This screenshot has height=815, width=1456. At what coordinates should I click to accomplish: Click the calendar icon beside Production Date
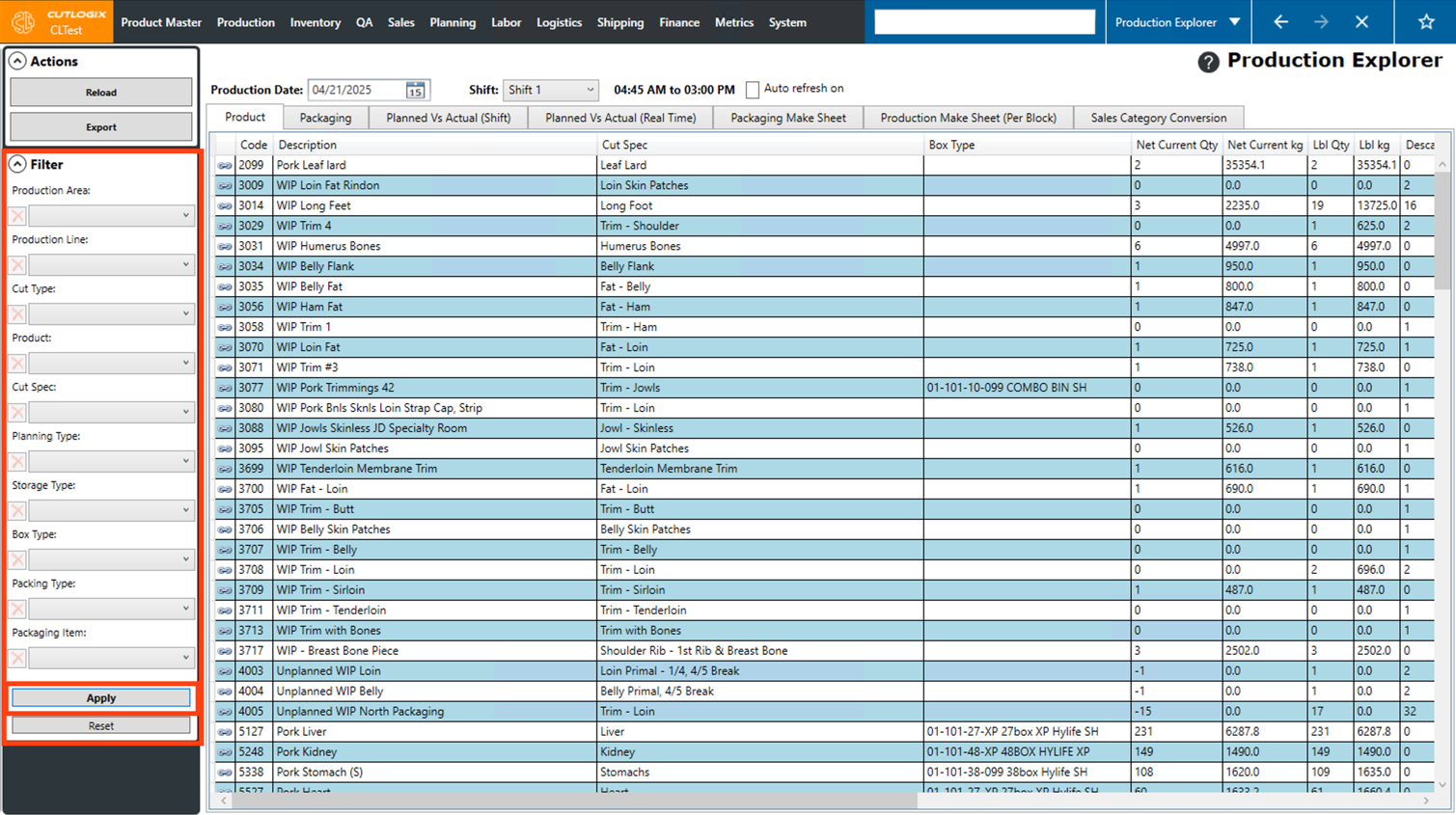415,90
